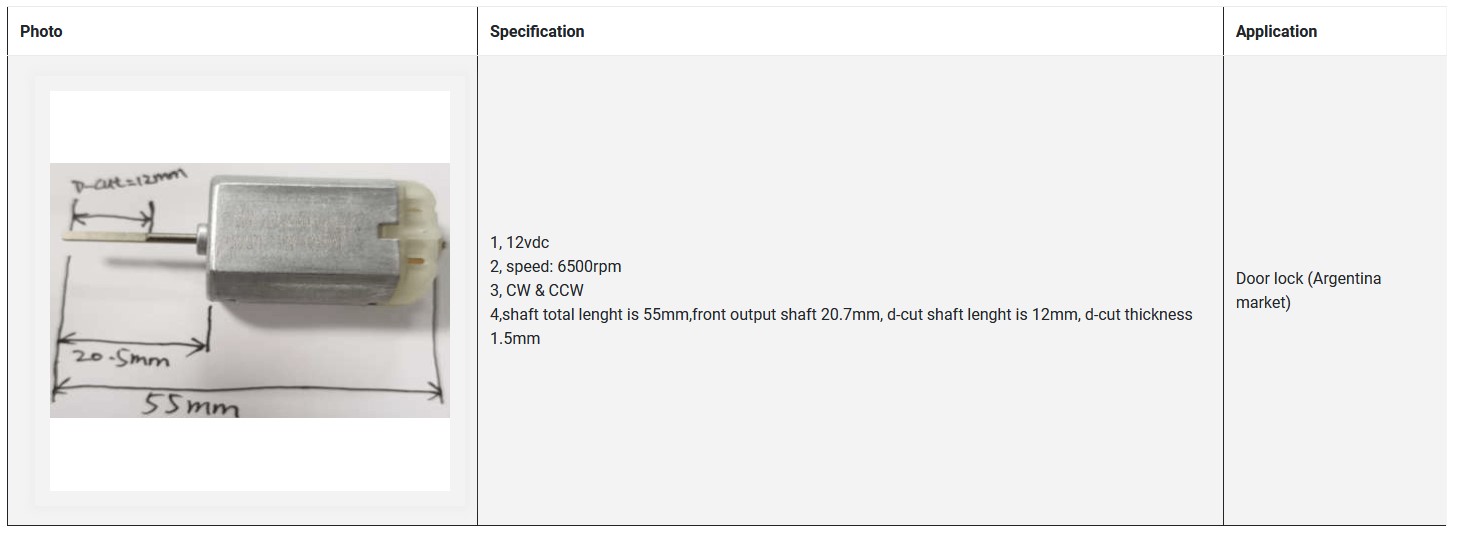This screenshot has width=1457, height=533.
Task: Select the 12vdc specification line
Action: pos(519,242)
